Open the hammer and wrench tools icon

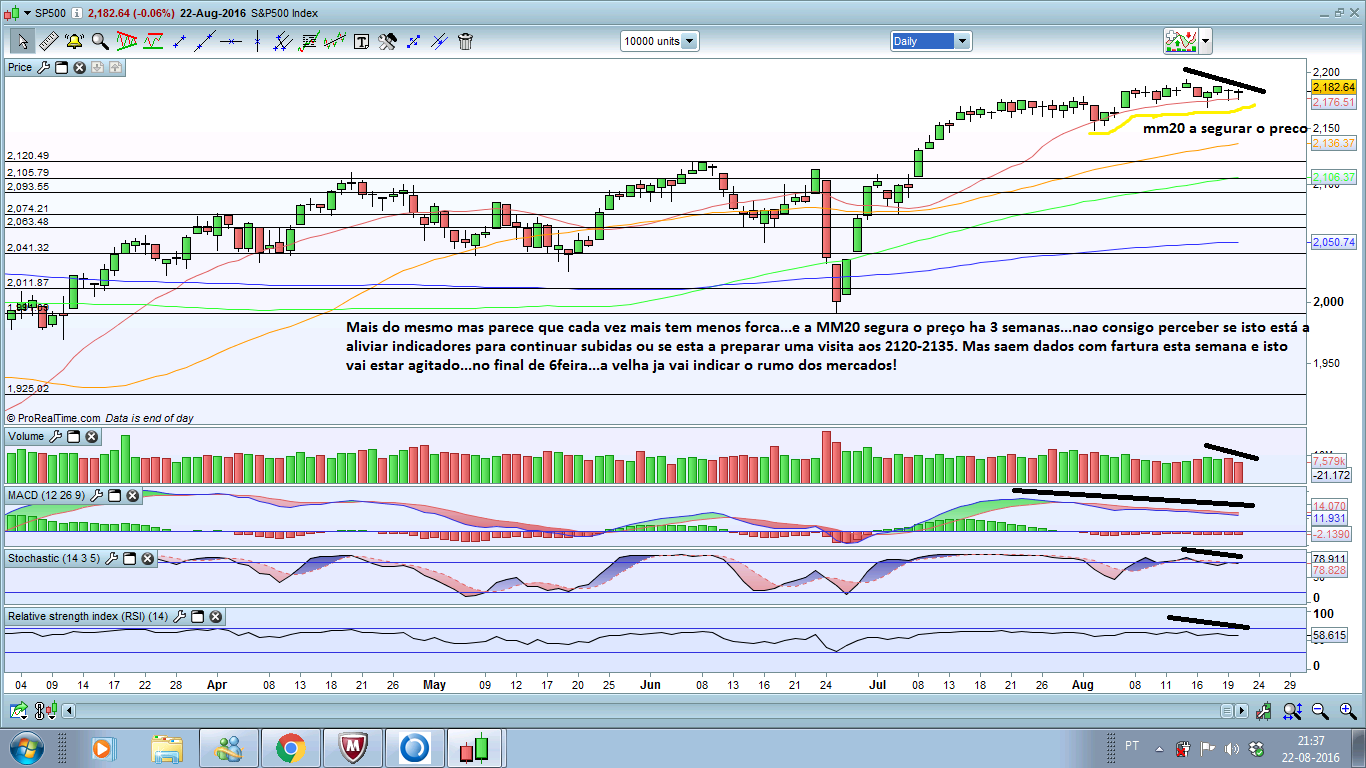[x=387, y=41]
